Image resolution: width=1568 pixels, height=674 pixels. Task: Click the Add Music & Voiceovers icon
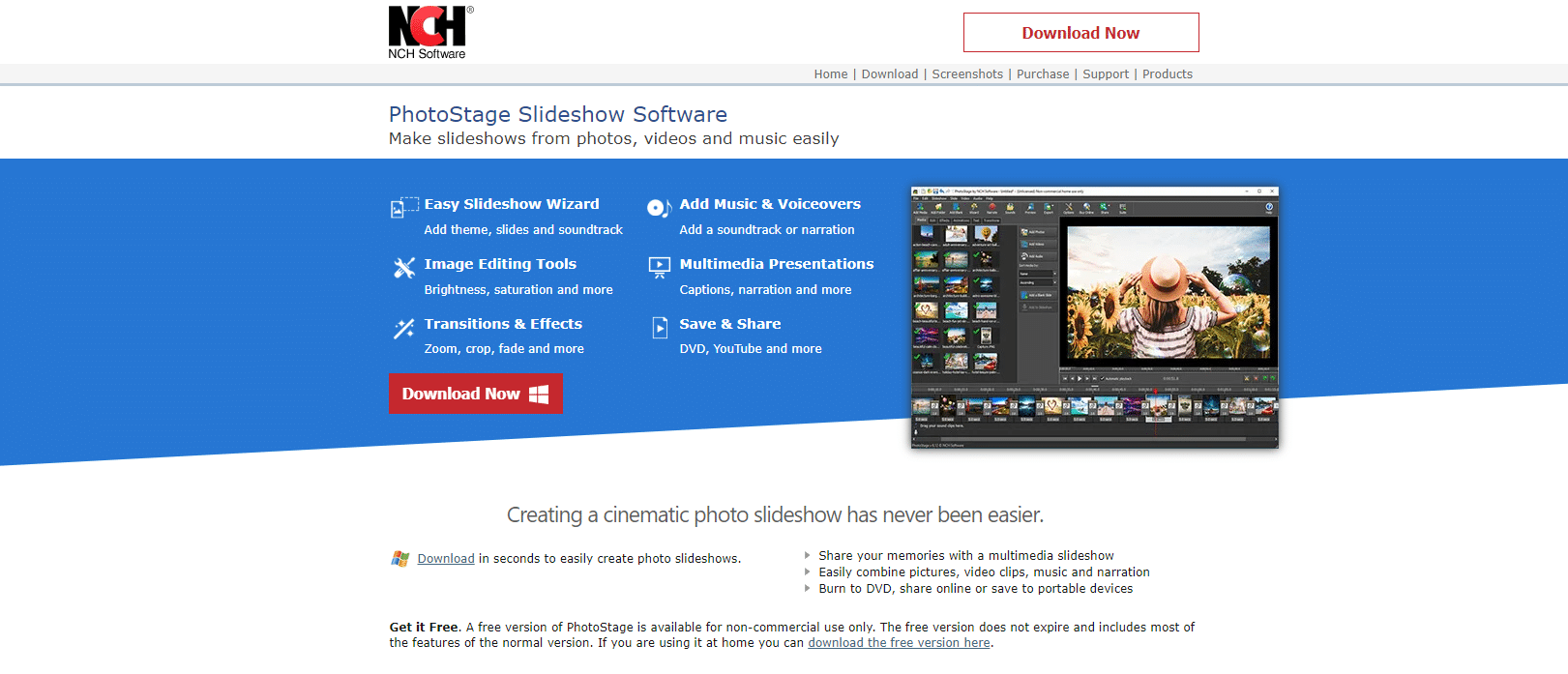(x=660, y=207)
